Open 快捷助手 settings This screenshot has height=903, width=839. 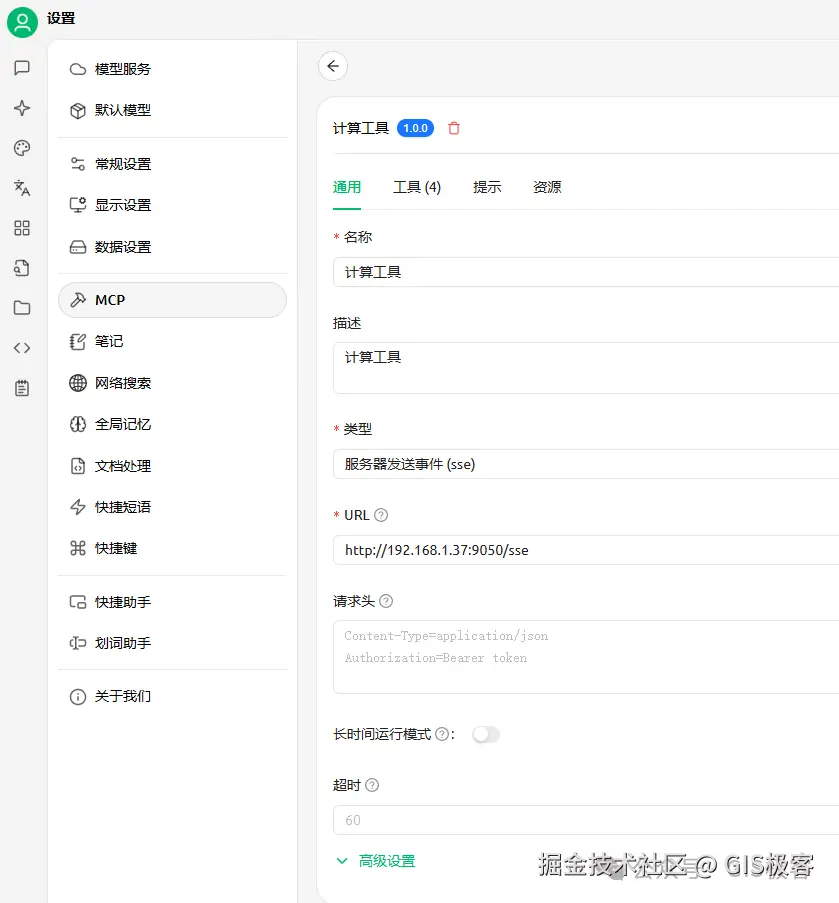172,602
